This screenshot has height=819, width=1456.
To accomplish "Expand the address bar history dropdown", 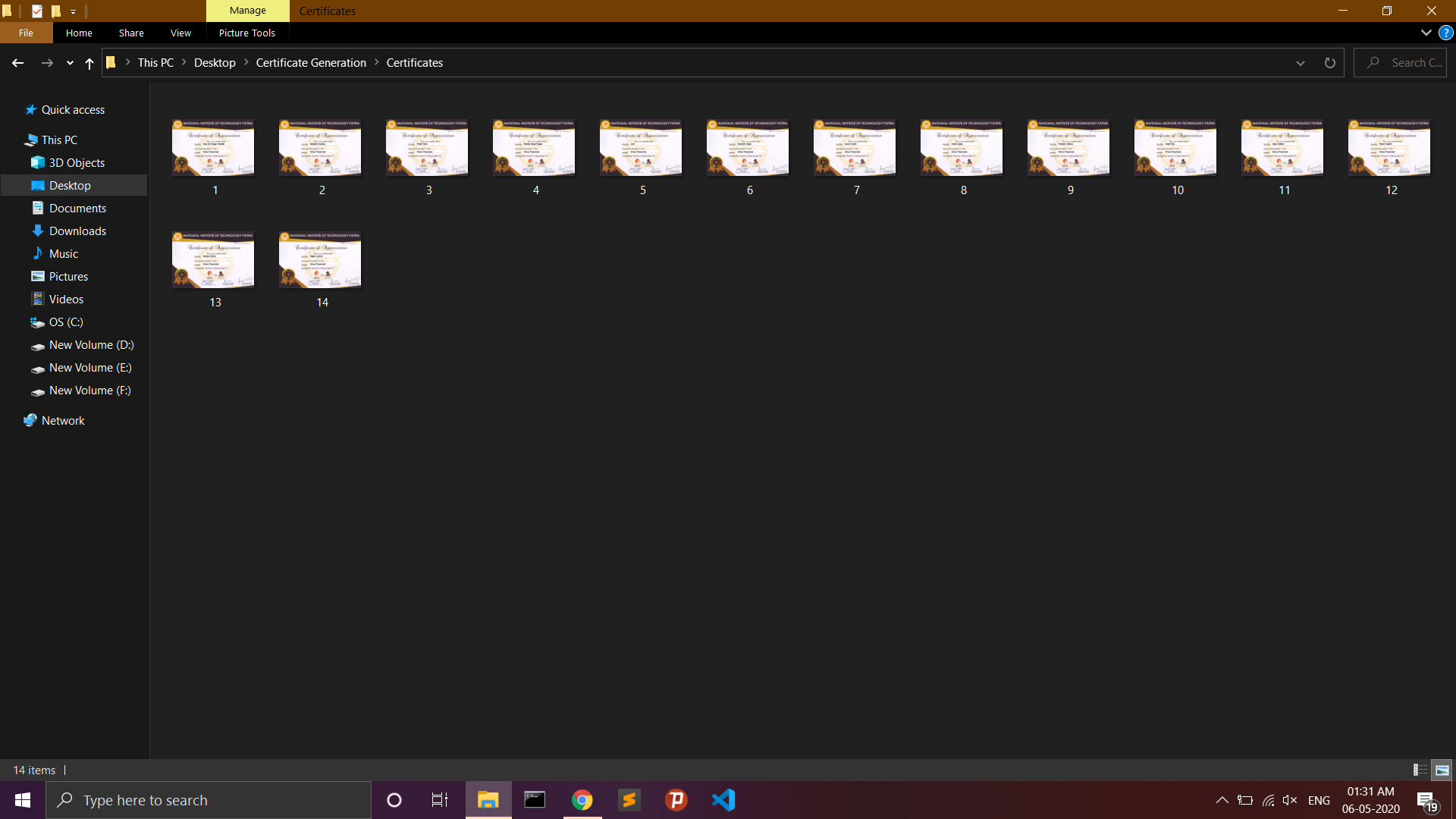I will (x=1300, y=63).
